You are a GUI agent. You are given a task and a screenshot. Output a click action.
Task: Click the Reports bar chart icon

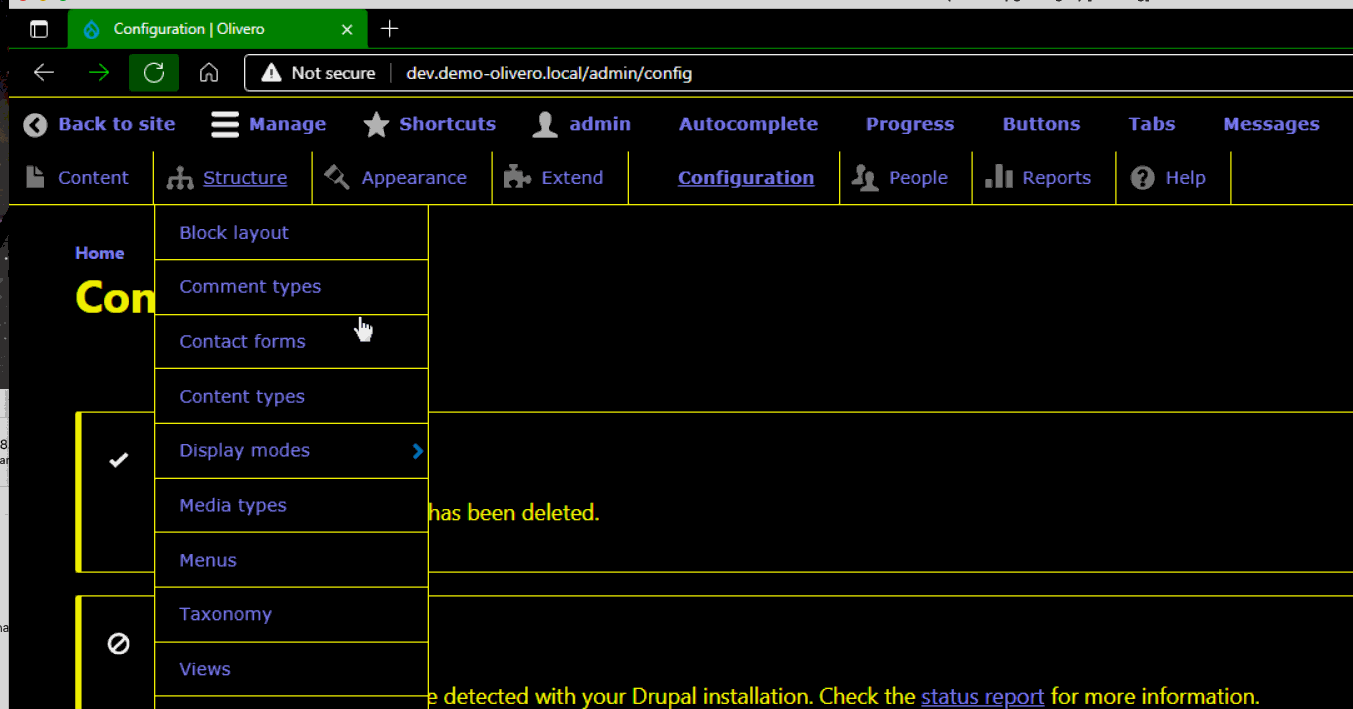(999, 178)
